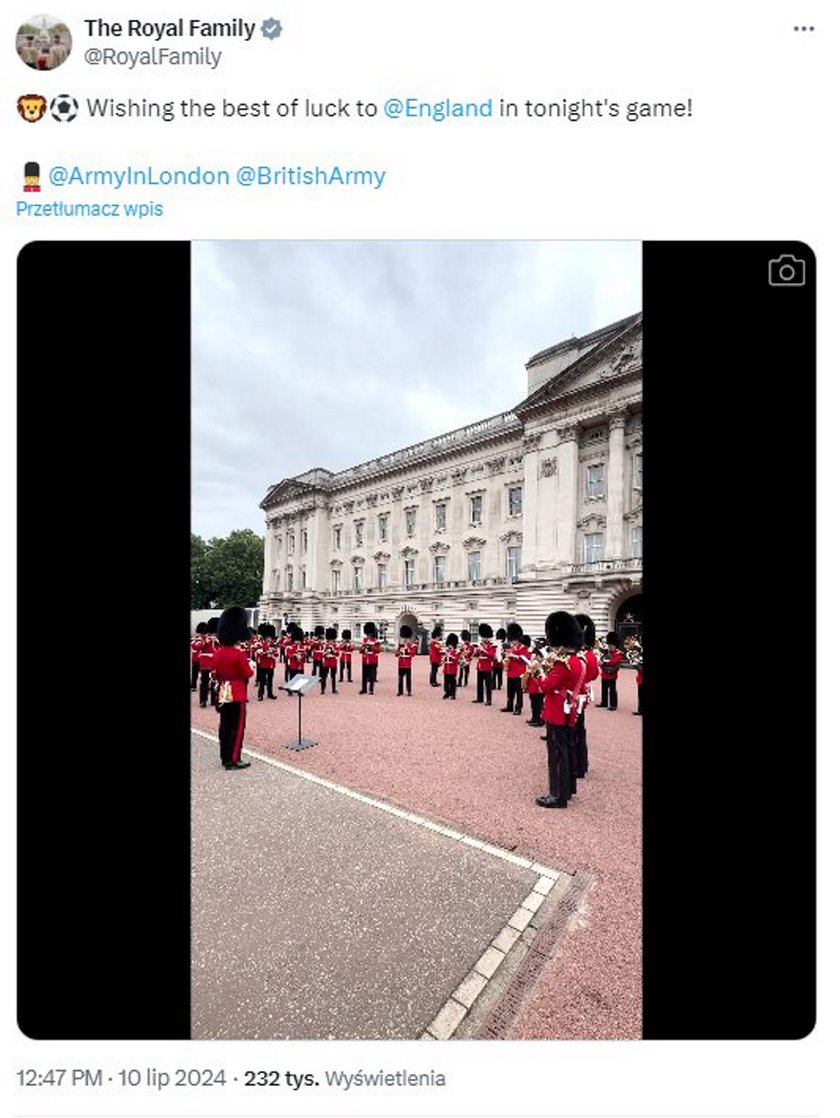Click the soccer ball emoji
Image resolution: width=840 pixels, height=1118 pixels.
pyautogui.click(x=63, y=108)
